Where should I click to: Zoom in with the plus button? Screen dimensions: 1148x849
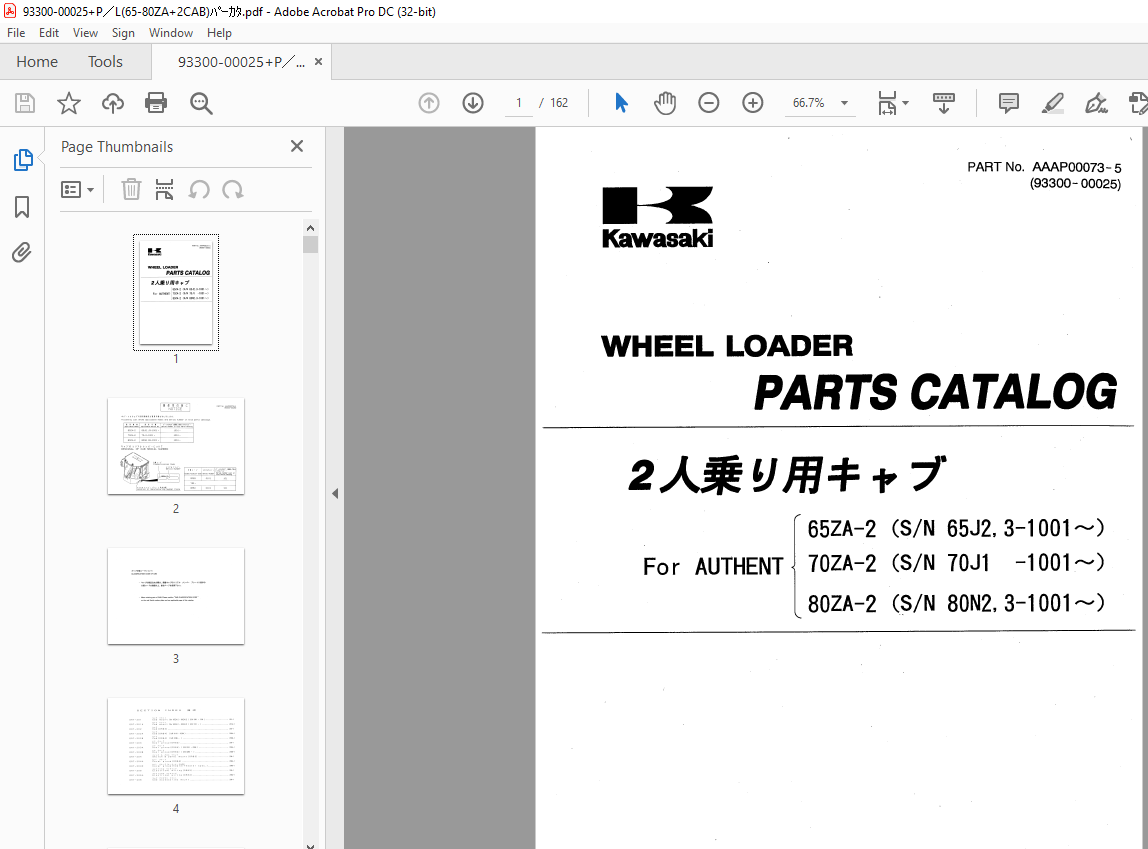[x=753, y=103]
